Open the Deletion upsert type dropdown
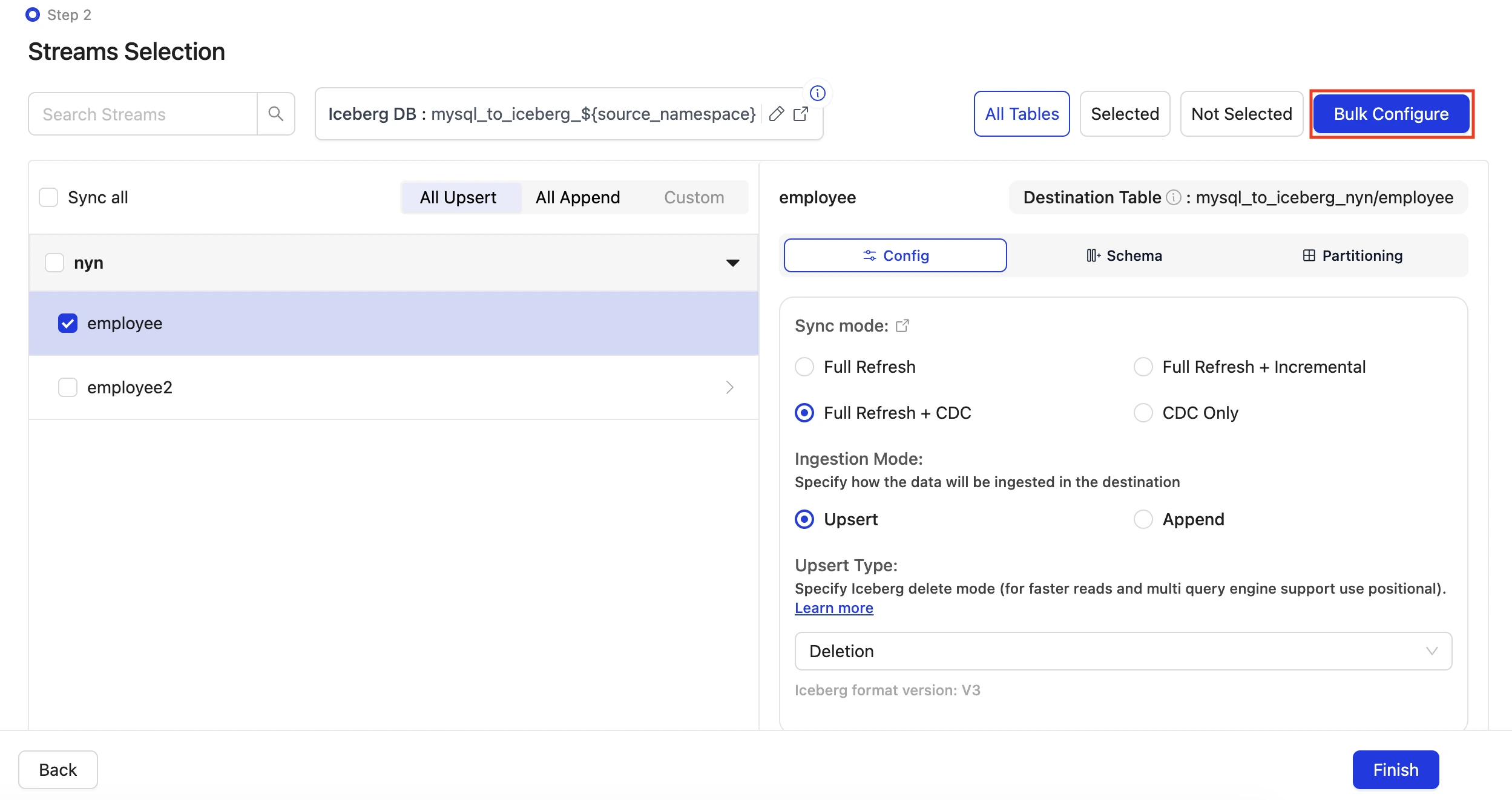Image resolution: width=1512 pixels, height=800 pixels. [1123, 651]
